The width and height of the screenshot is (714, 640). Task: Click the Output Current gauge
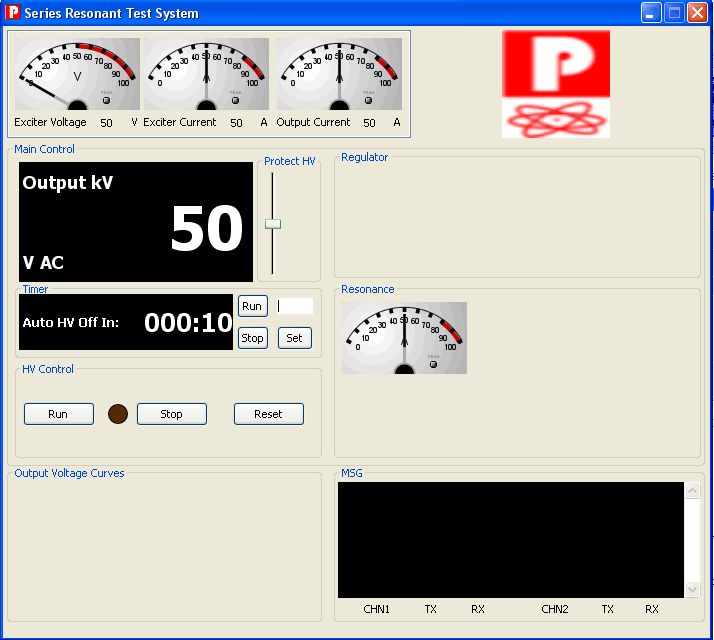[339, 74]
